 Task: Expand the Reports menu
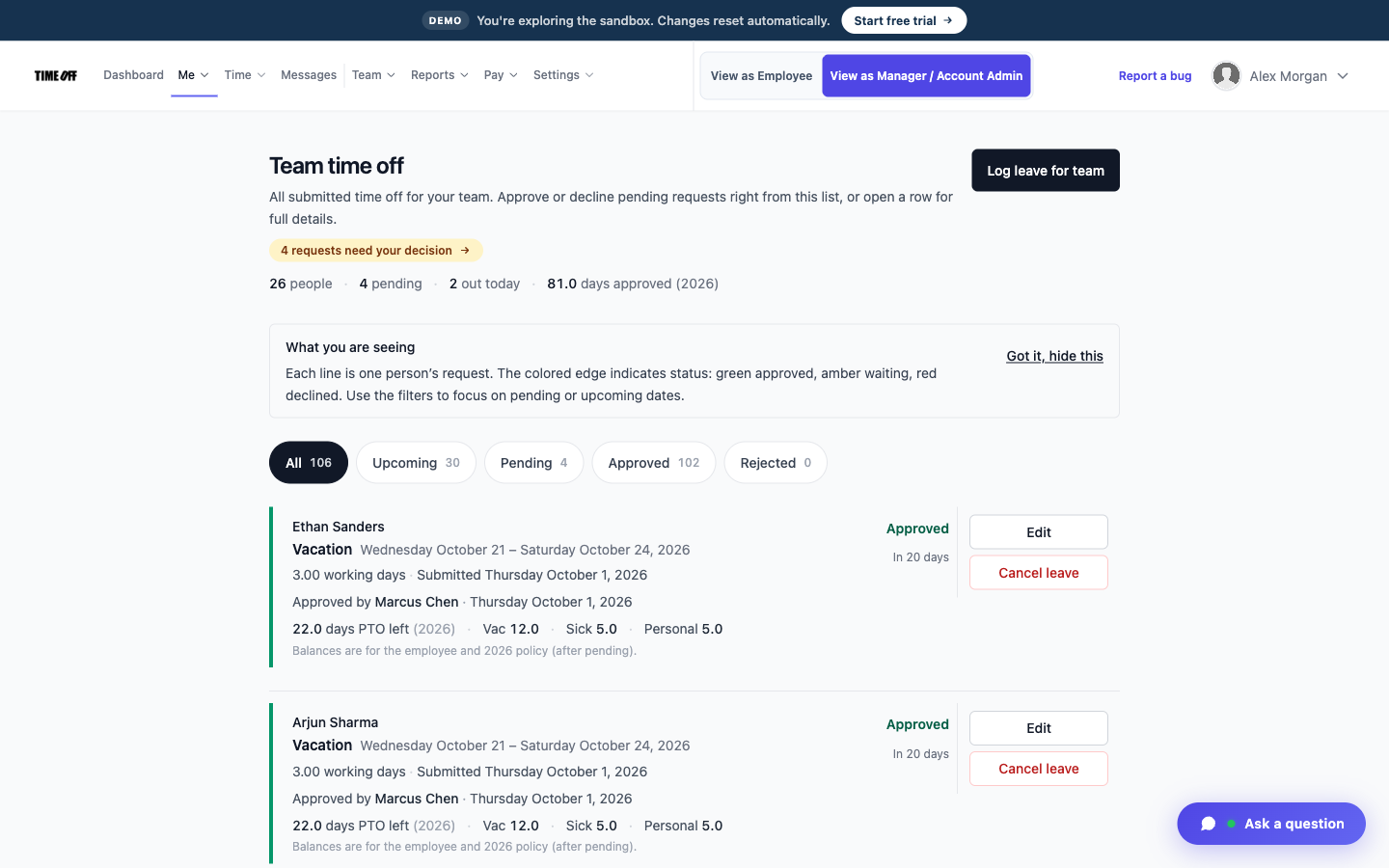pos(440,75)
